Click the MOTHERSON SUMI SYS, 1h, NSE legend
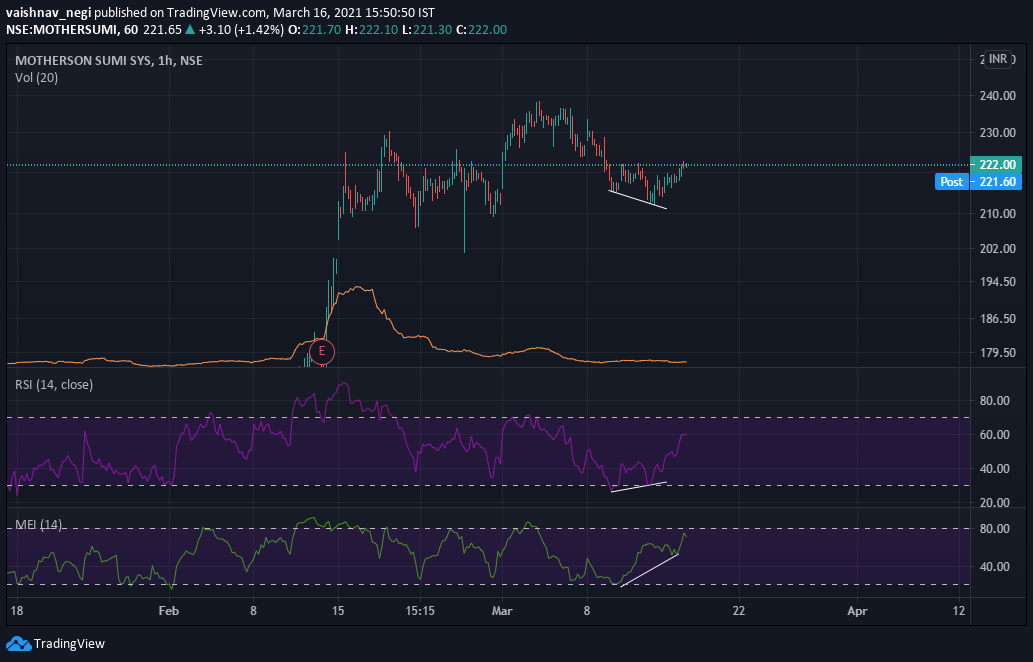Screen dimensions: 1033x662 coord(109,61)
